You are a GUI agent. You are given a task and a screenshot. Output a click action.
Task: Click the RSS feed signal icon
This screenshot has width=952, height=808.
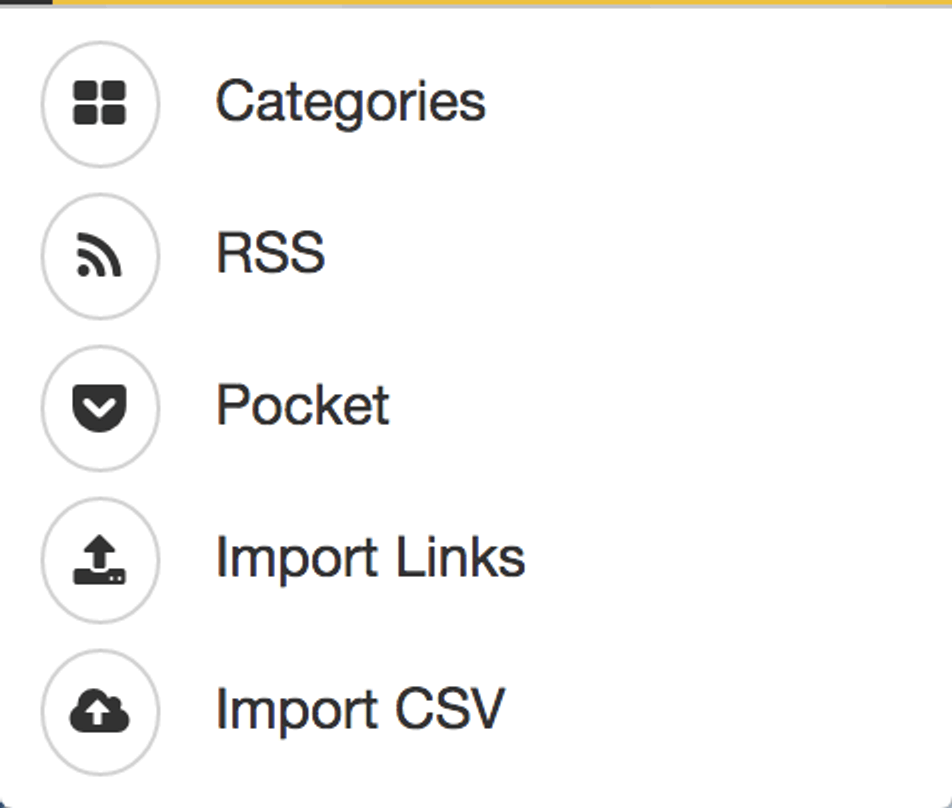(100, 255)
